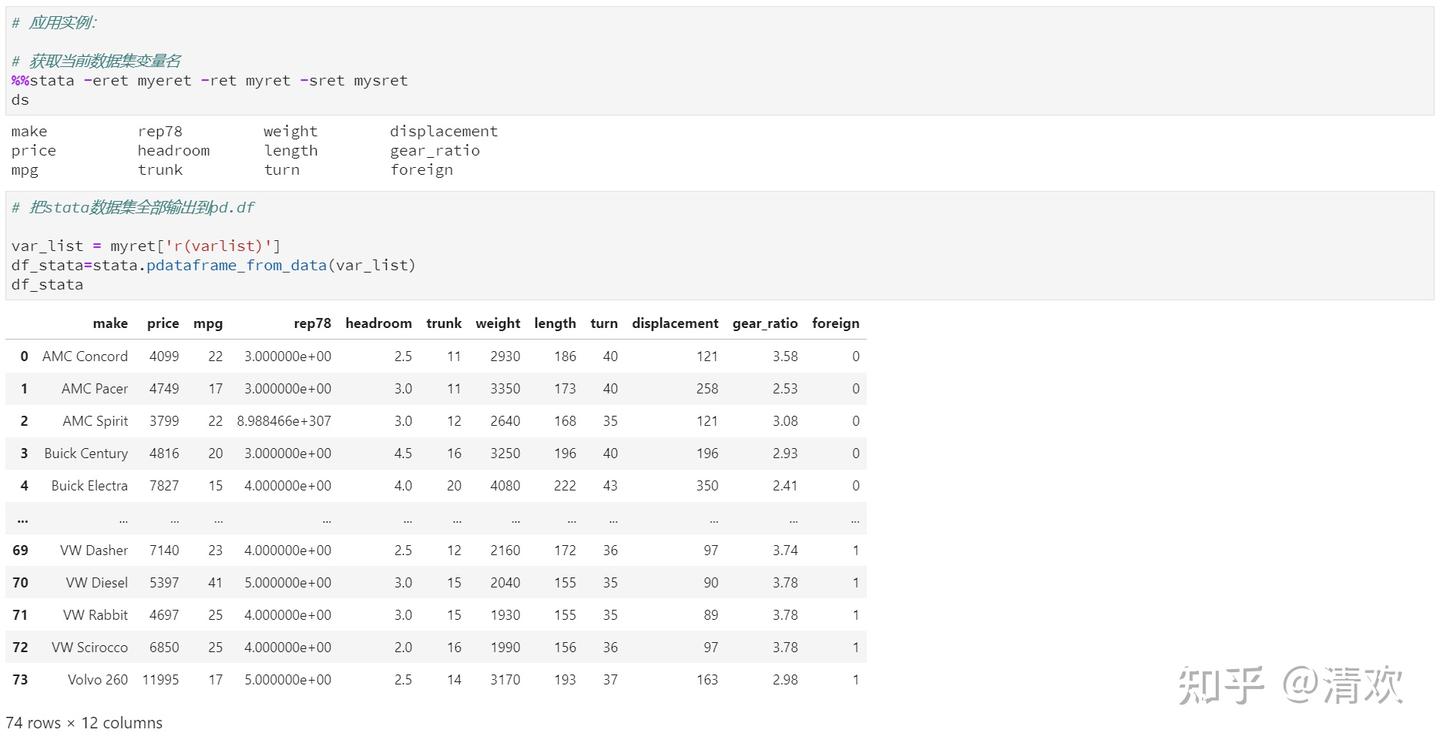Select the turn table column header
The width and height of the screenshot is (1440, 743).
pyautogui.click(x=604, y=323)
